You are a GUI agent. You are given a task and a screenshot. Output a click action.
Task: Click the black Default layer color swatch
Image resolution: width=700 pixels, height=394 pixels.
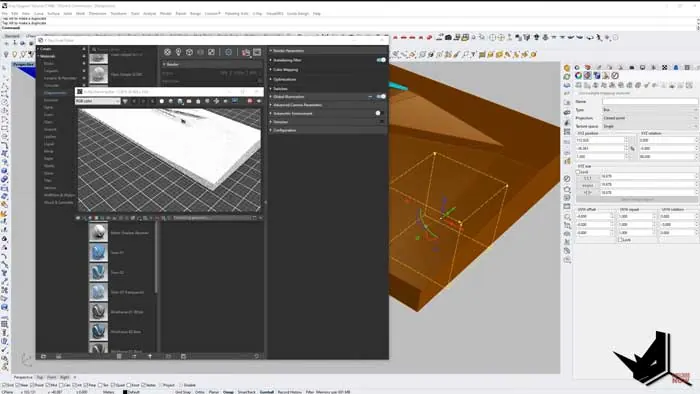click(x=125, y=392)
